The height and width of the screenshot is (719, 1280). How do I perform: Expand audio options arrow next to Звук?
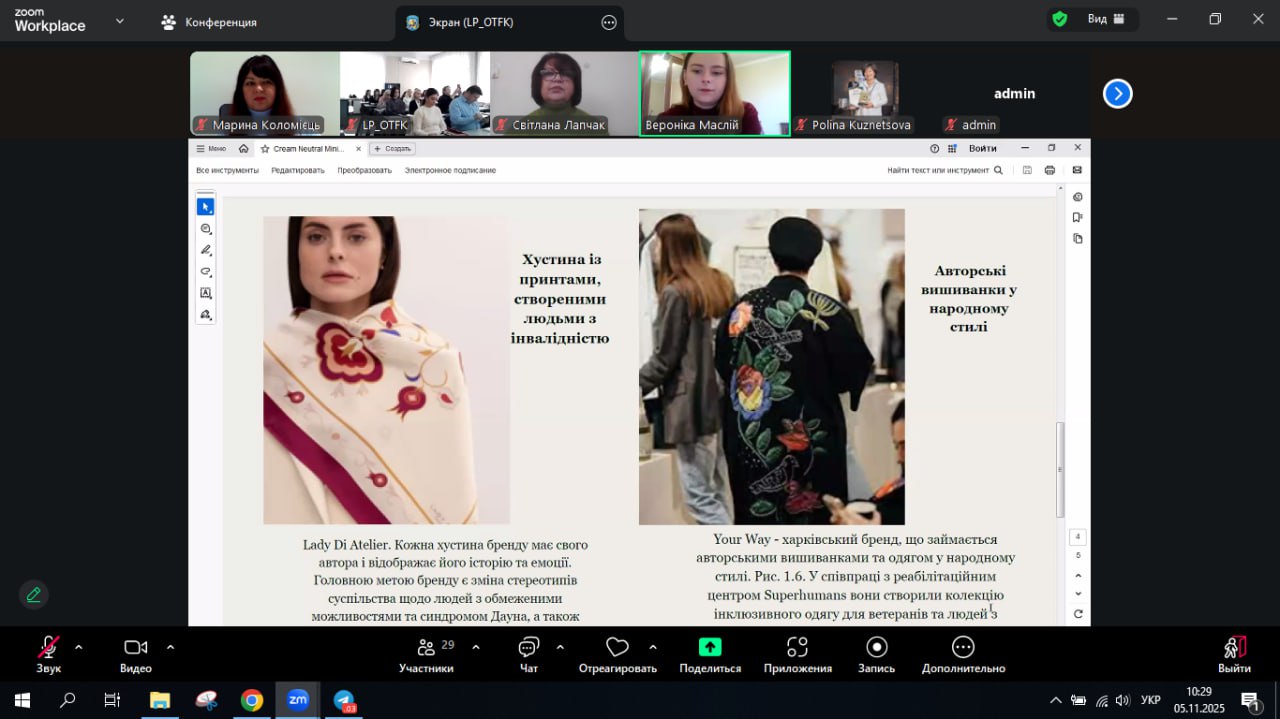coord(79,647)
